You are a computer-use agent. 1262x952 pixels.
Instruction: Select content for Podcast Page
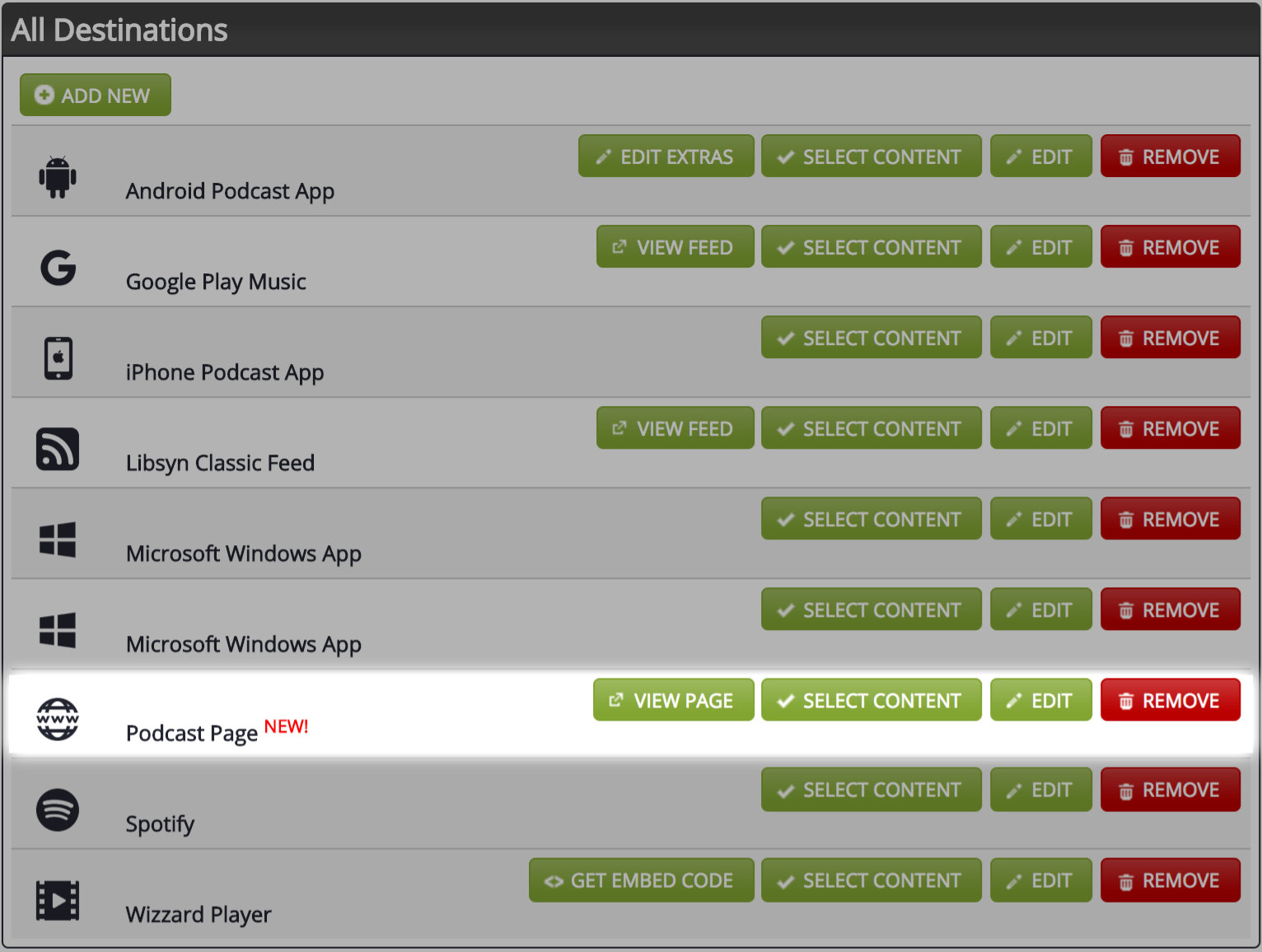click(872, 699)
